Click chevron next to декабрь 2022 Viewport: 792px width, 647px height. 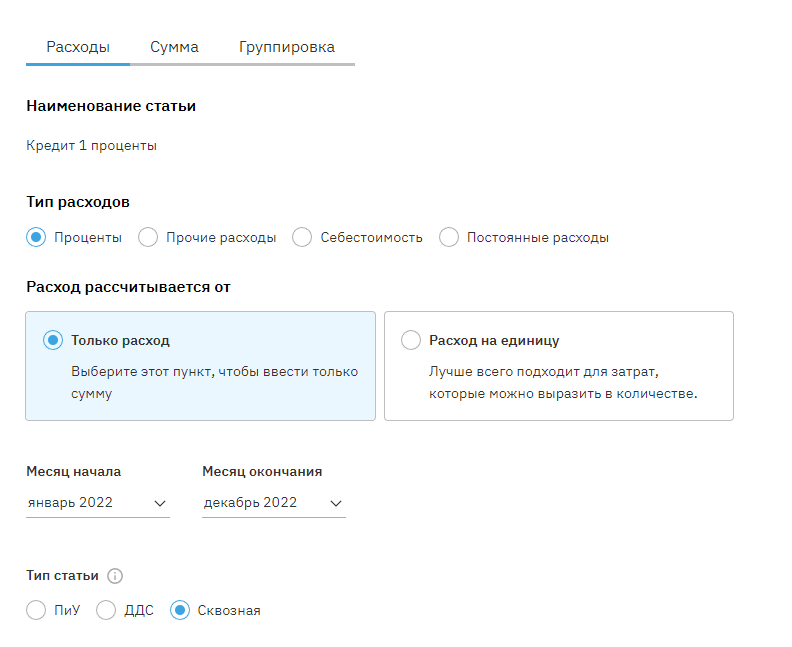[336, 503]
